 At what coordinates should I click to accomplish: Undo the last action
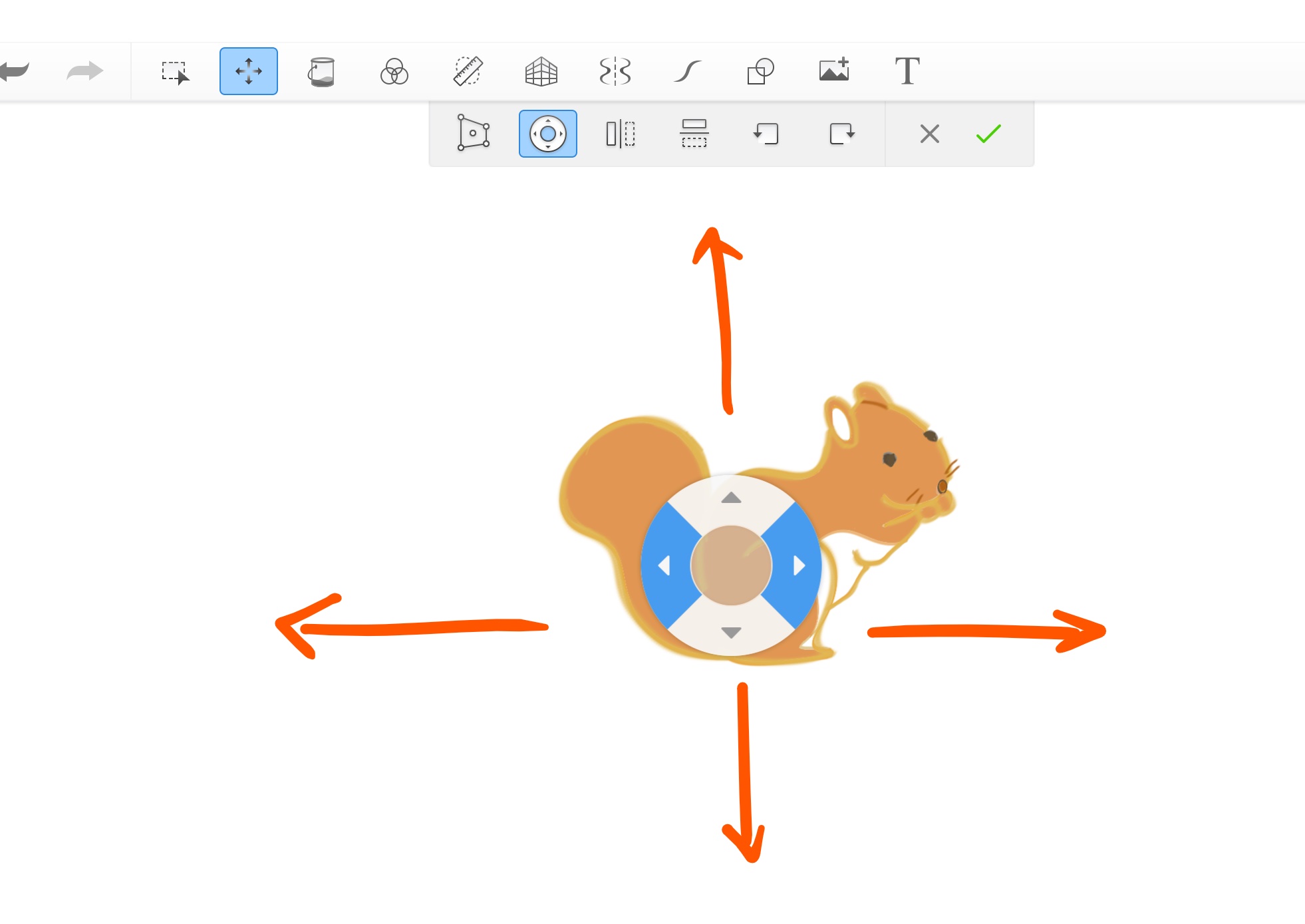pos(13,71)
